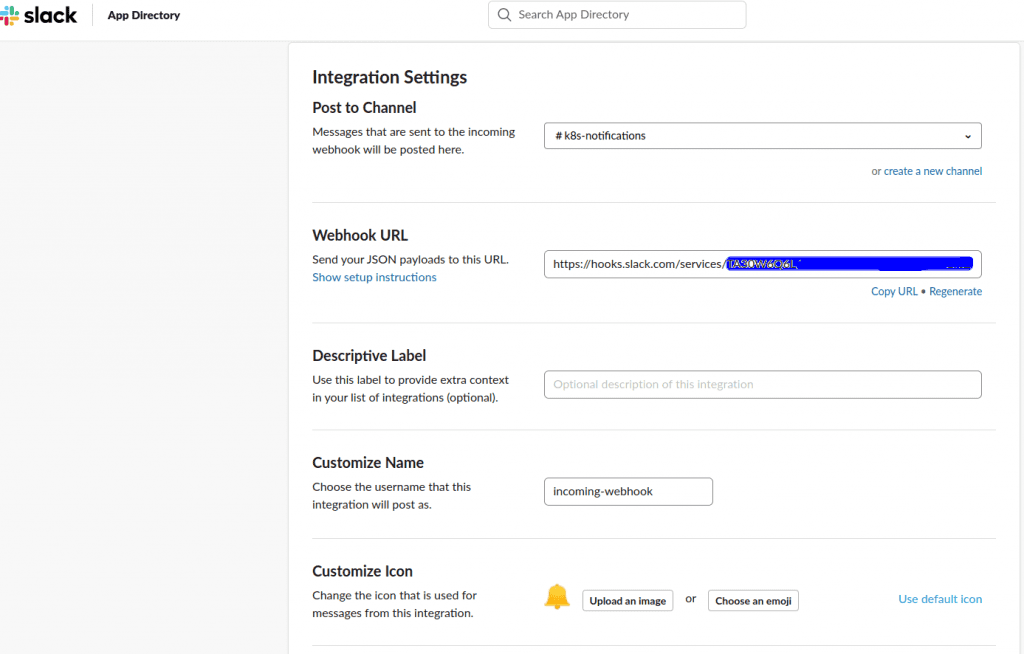Click the chevron arrow in channel selector

click(x=967, y=136)
